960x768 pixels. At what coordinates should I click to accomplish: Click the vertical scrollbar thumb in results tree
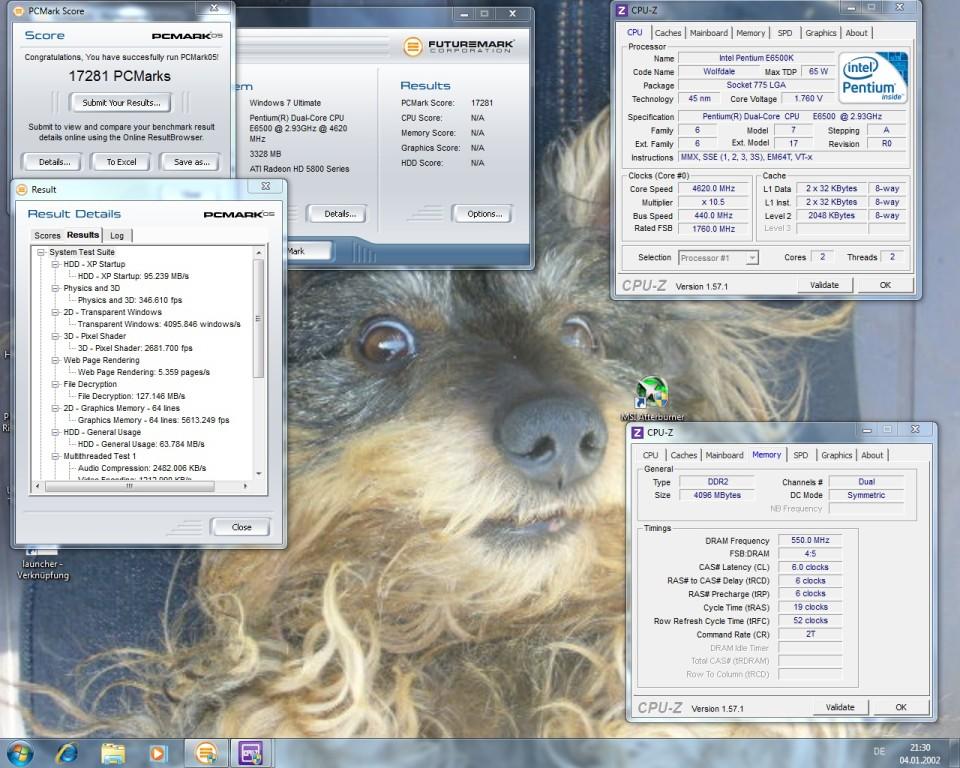point(258,318)
